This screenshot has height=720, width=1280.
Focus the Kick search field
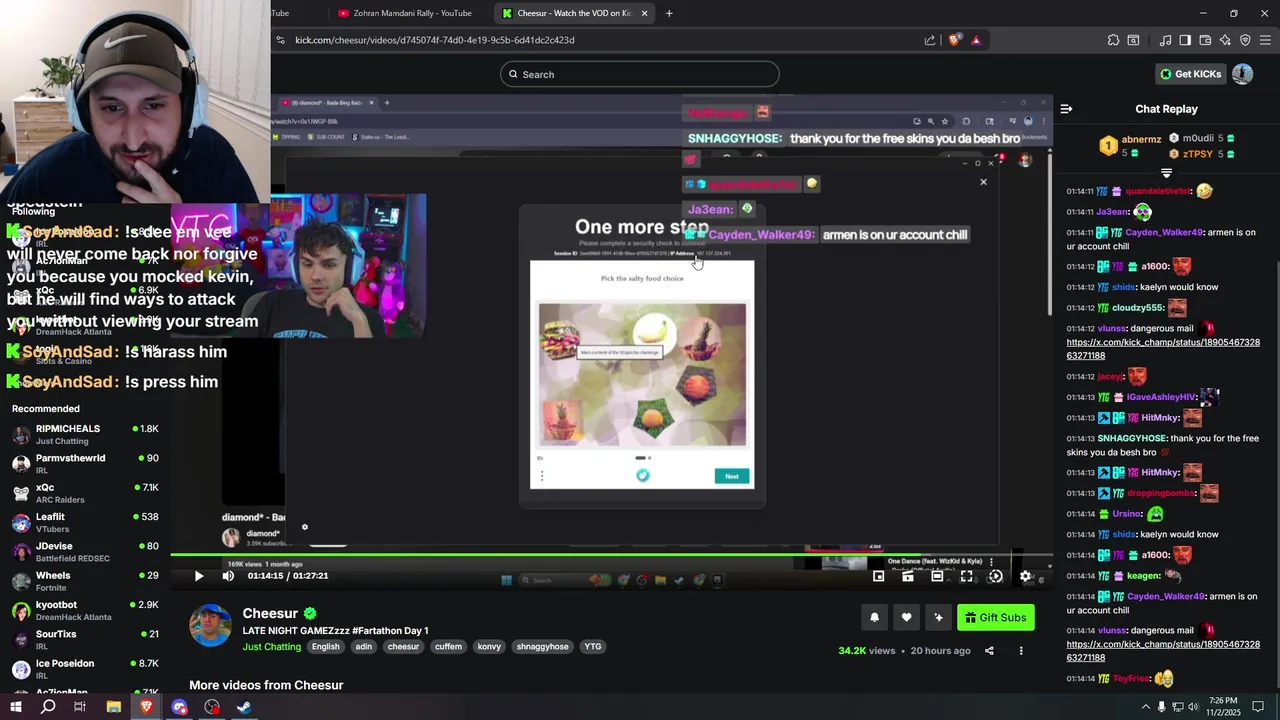pyautogui.click(x=640, y=74)
